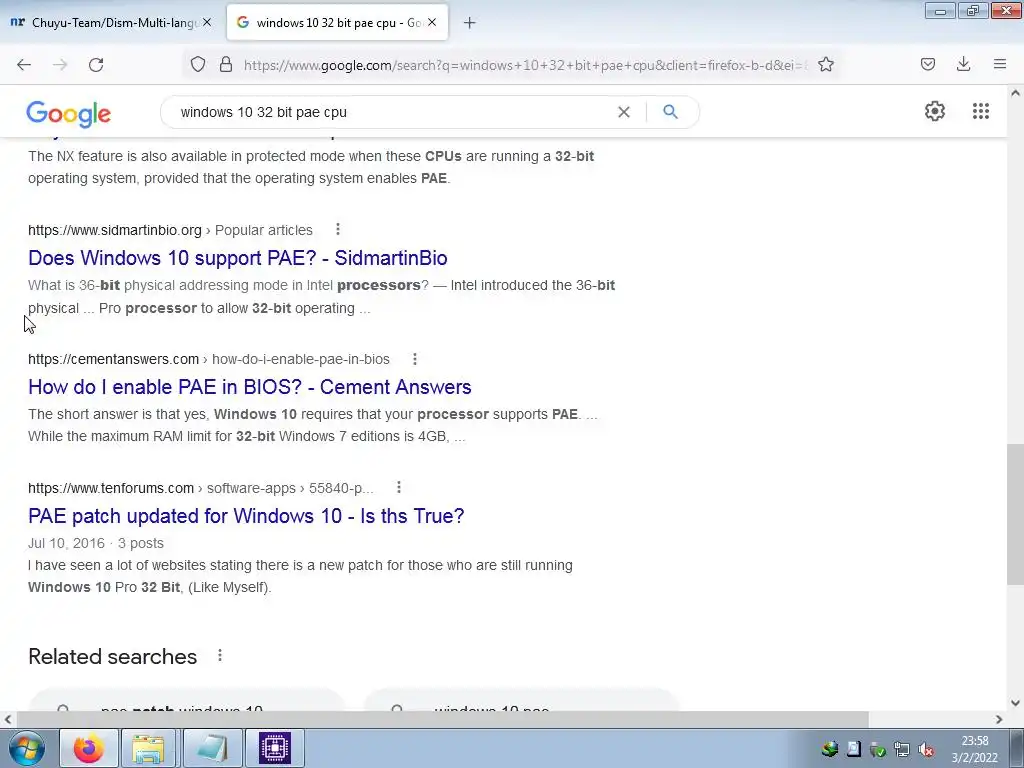Open more options for tenforums.com result
The width and height of the screenshot is (1024, 768).
click(x=399, y=487)
